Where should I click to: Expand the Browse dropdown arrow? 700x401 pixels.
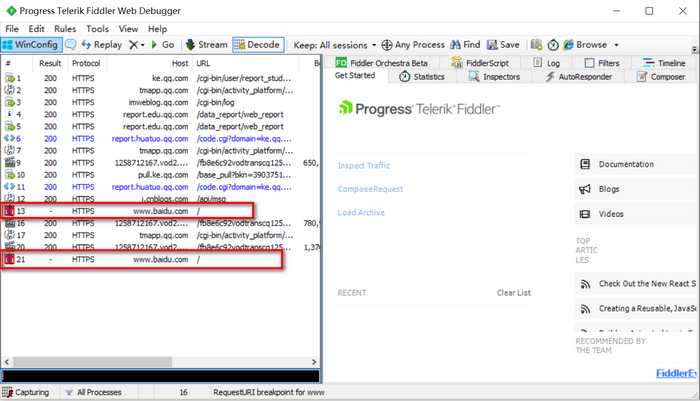[x=617, y=45]
